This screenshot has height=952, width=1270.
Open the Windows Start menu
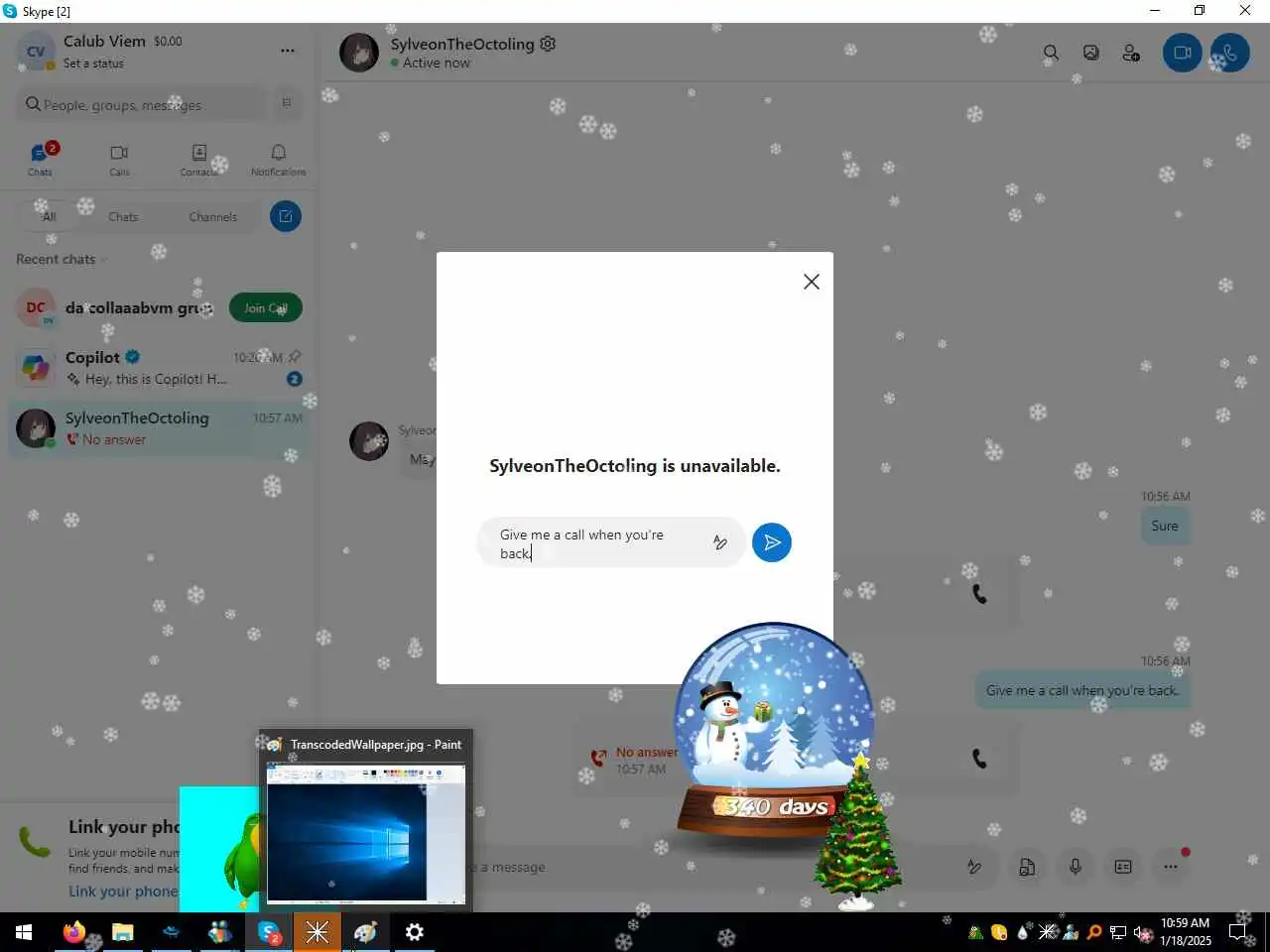24,932
